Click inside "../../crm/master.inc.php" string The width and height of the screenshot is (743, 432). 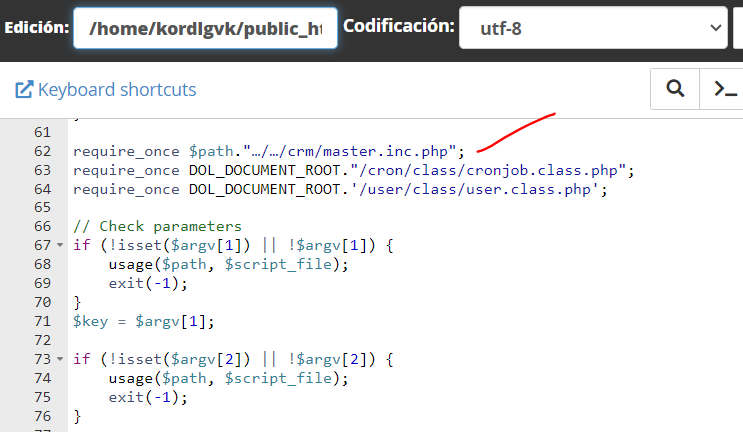click(x=349, y=152)
